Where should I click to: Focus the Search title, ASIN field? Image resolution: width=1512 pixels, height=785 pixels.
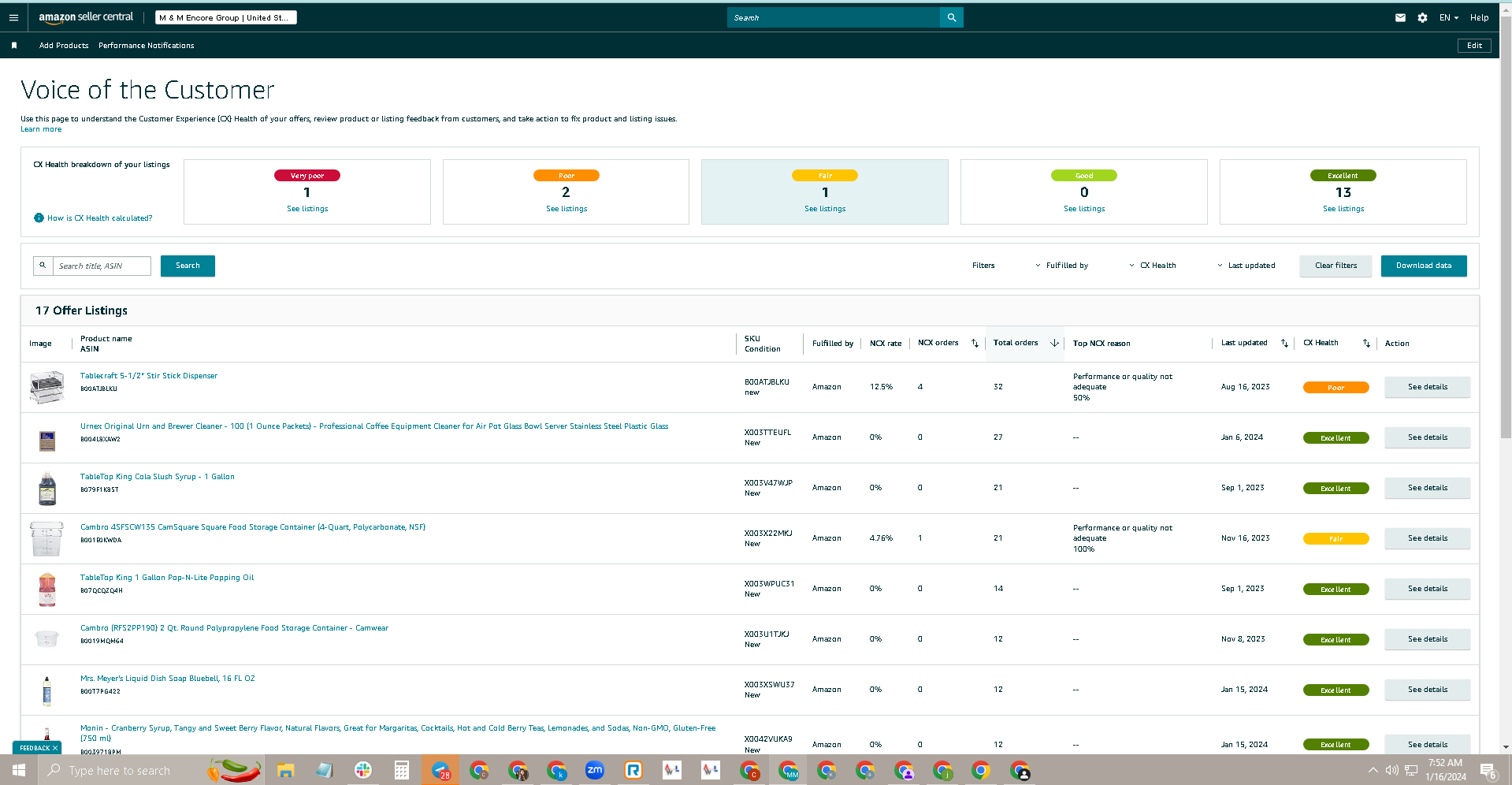tap(102, 266)
